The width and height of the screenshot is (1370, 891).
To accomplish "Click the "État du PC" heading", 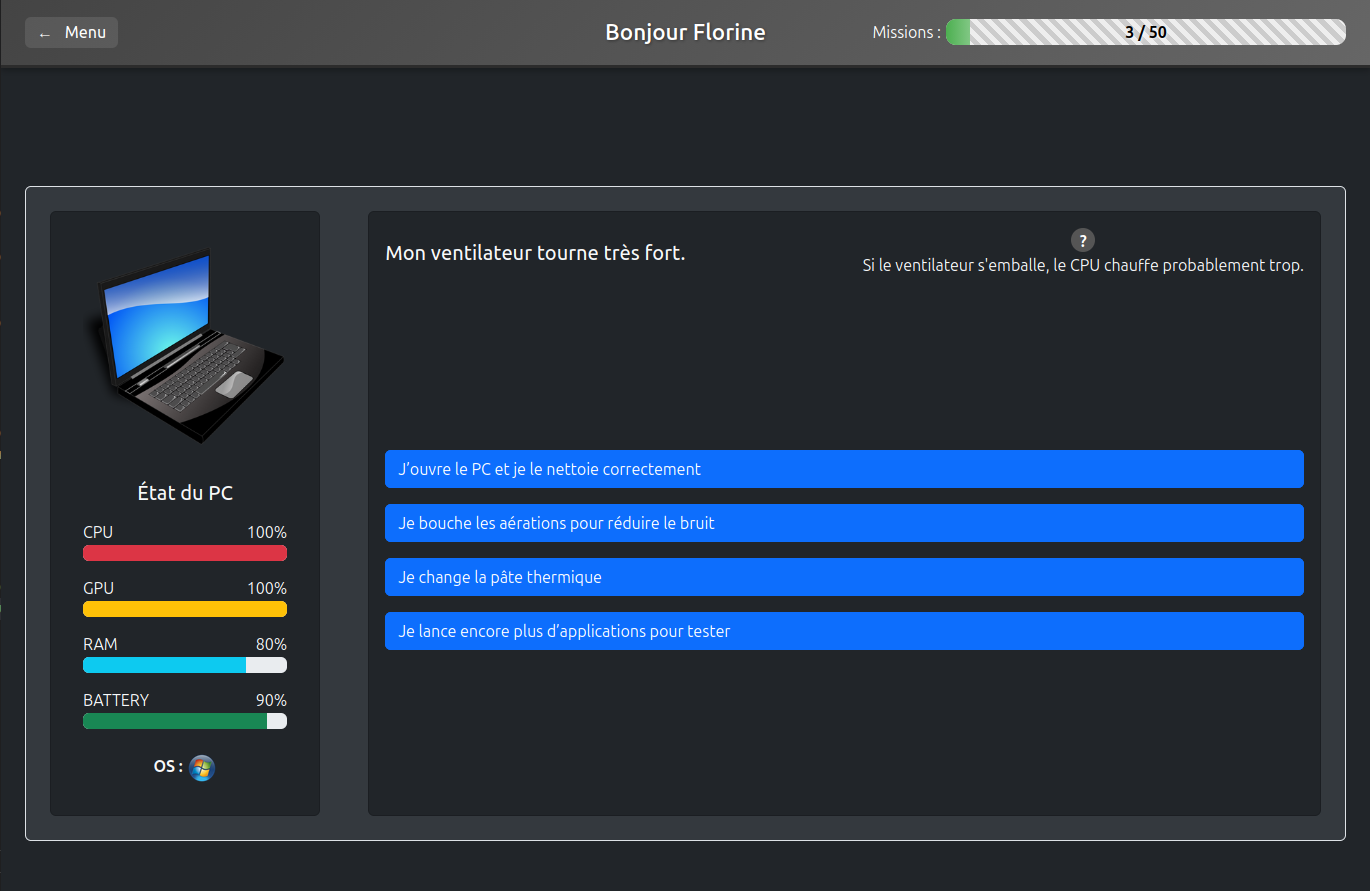I will point(185,493).
